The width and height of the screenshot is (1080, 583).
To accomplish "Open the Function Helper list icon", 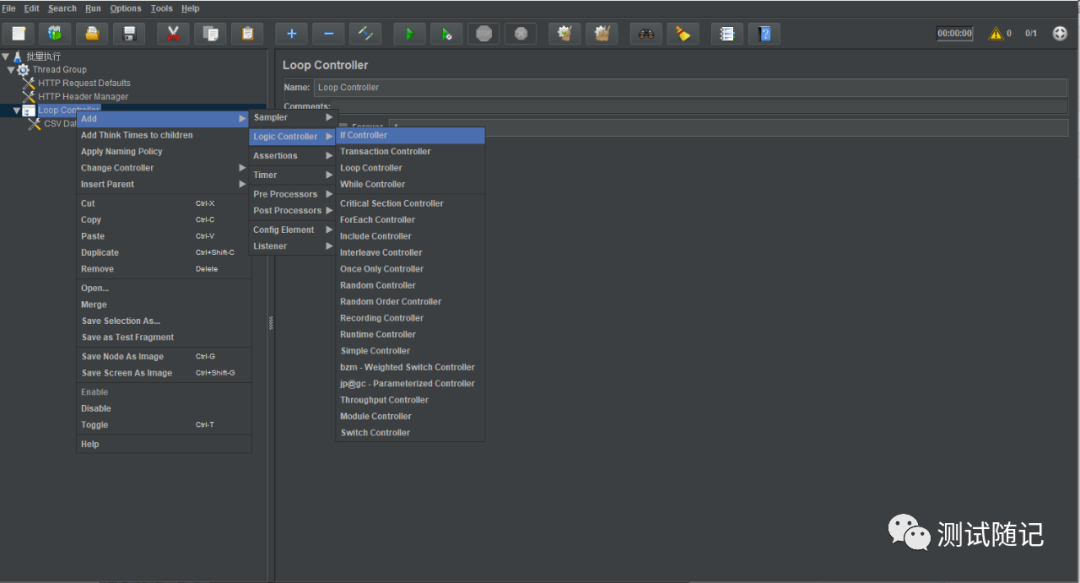I will tap(727, 33).
